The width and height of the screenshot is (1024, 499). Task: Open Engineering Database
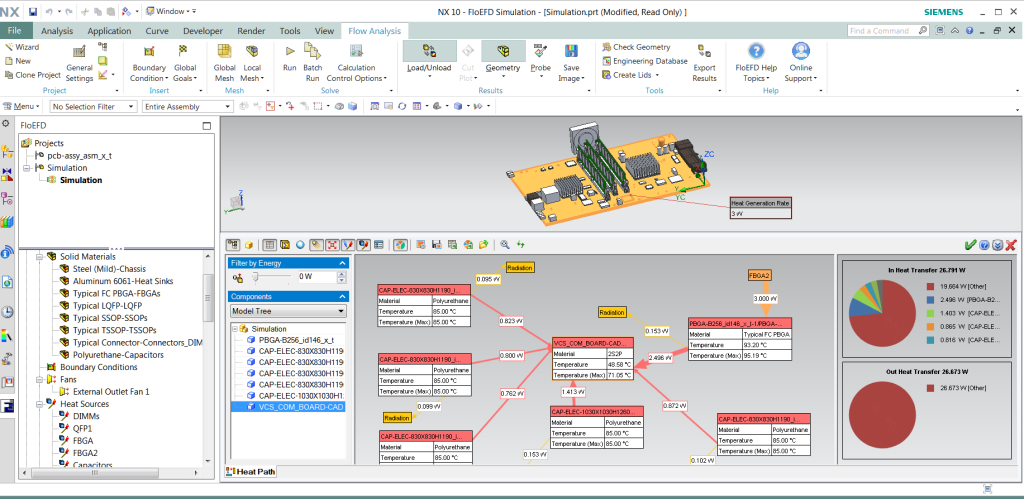[x=644, y=61]
